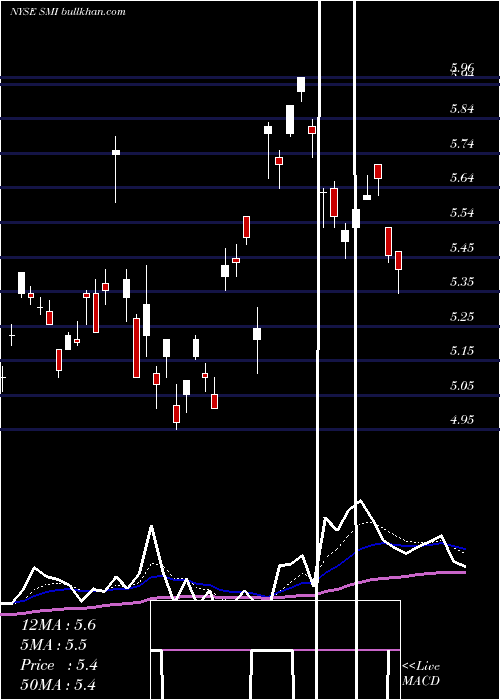
Task: Click the 4.95 price axis label
Action: (x=462, y=420)
